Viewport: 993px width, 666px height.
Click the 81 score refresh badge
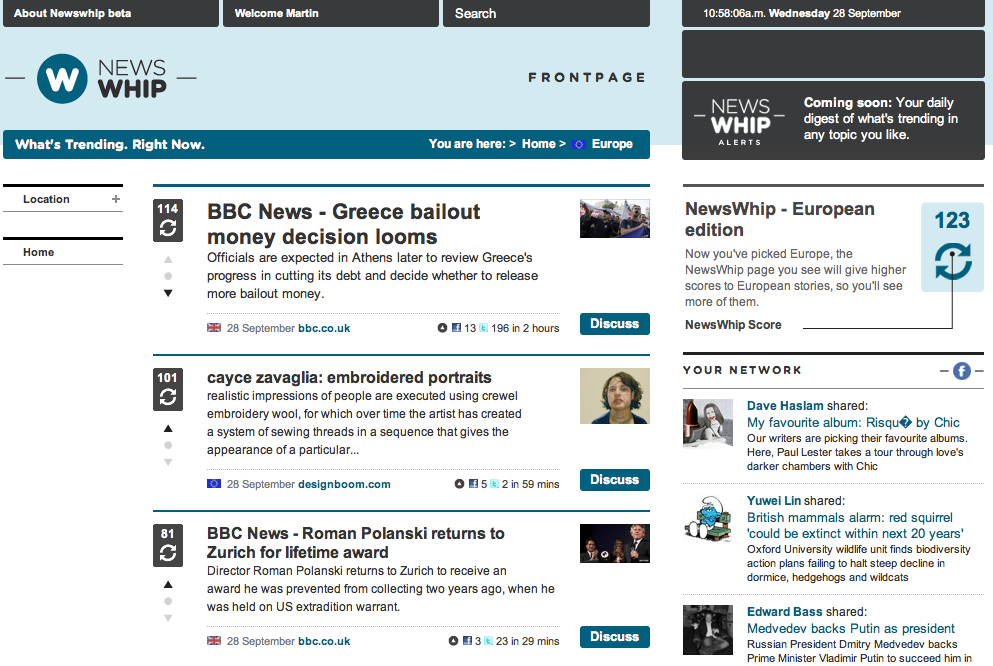[168, 545]
